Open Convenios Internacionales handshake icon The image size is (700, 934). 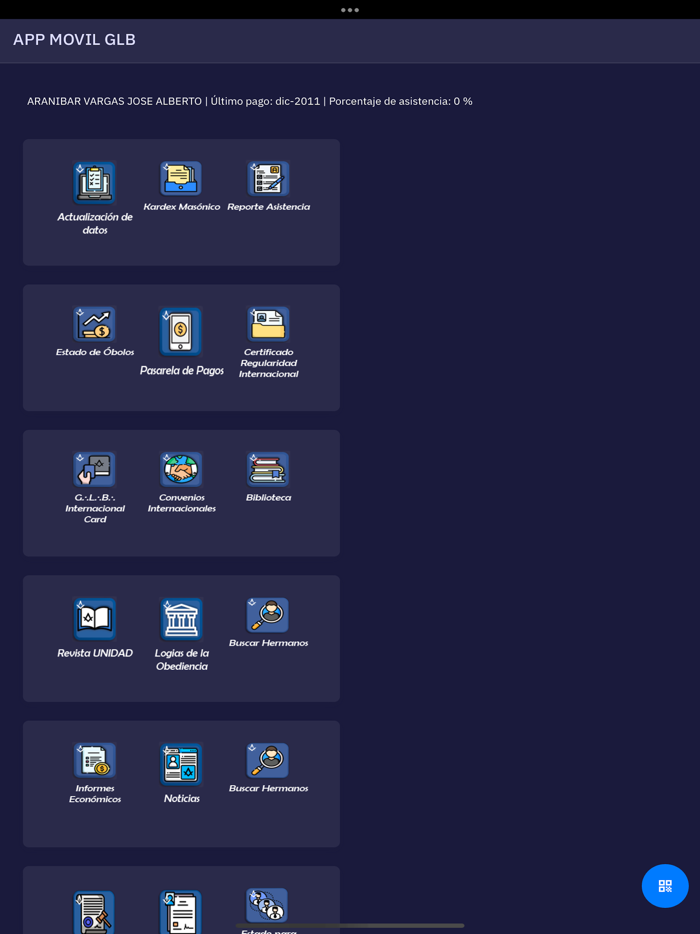(x=181, y=469)
